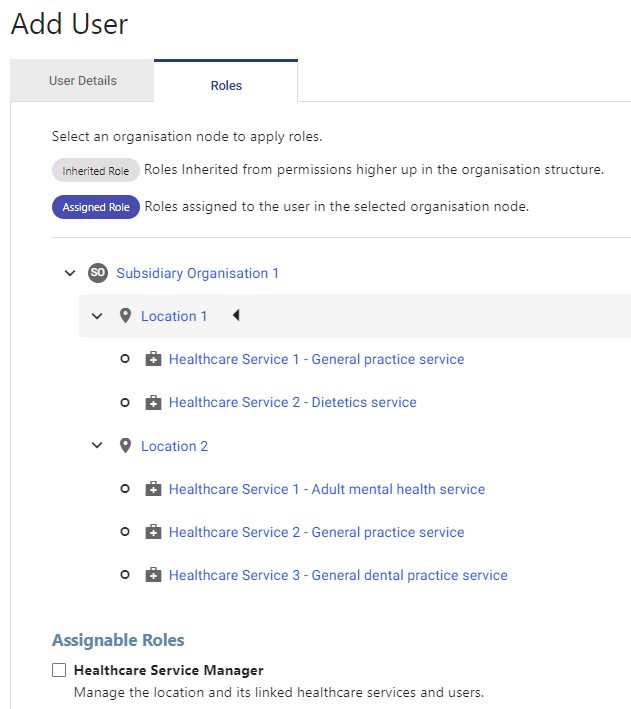The image size is (631, 709).
Task: Click the medical bag icon for Location 1 General practice service
Action: pos(153,359)
